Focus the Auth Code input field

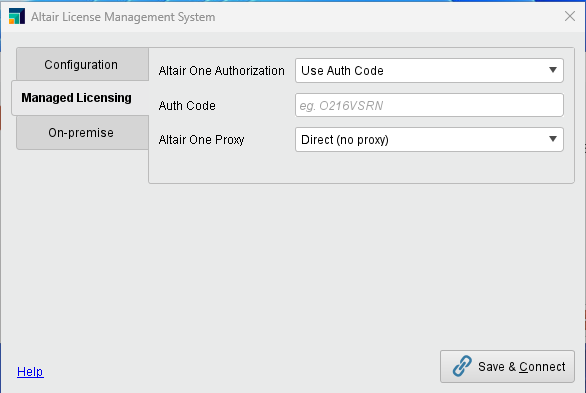[x=429, y=105]
